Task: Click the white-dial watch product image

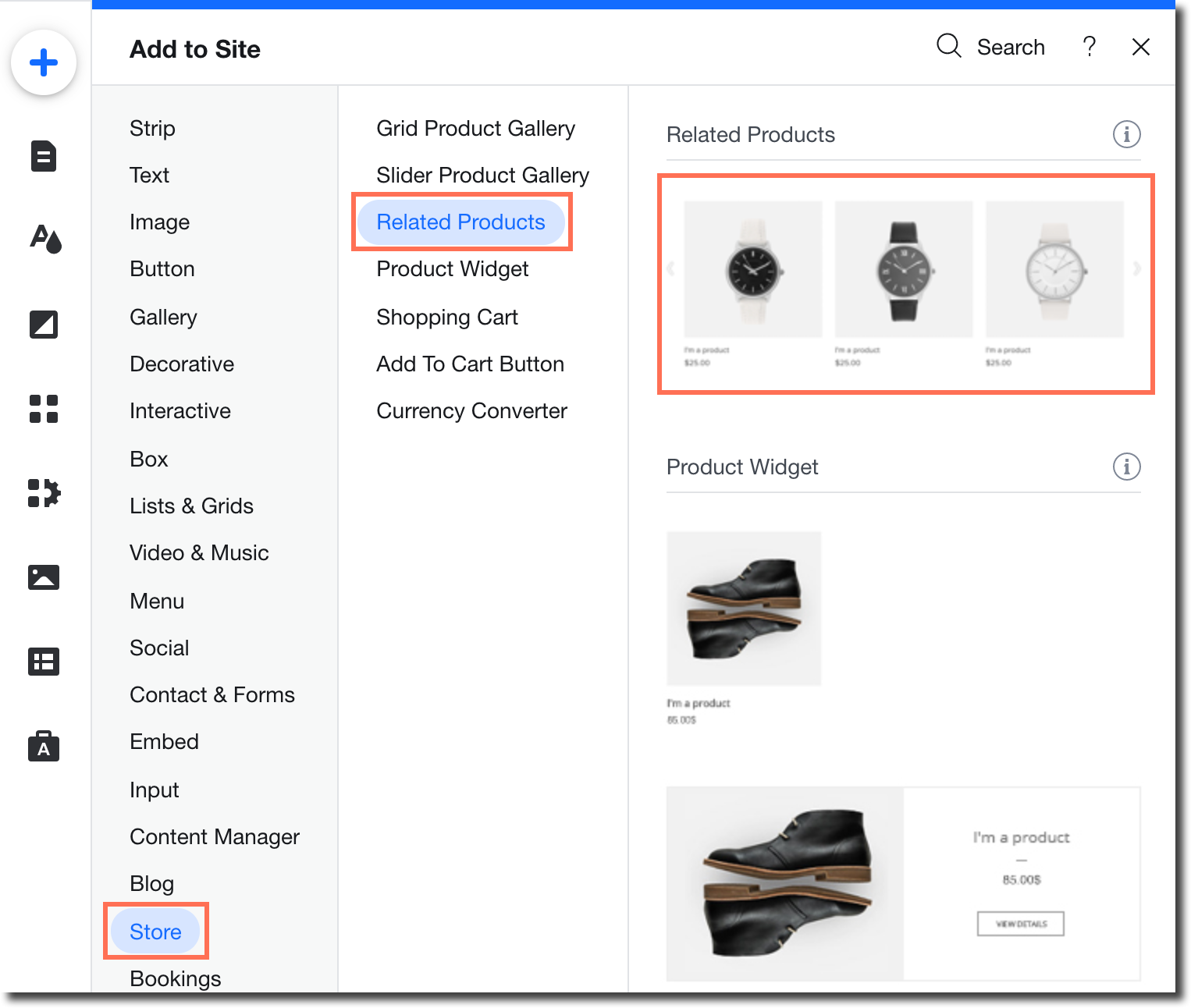Action: point(1055,269)
